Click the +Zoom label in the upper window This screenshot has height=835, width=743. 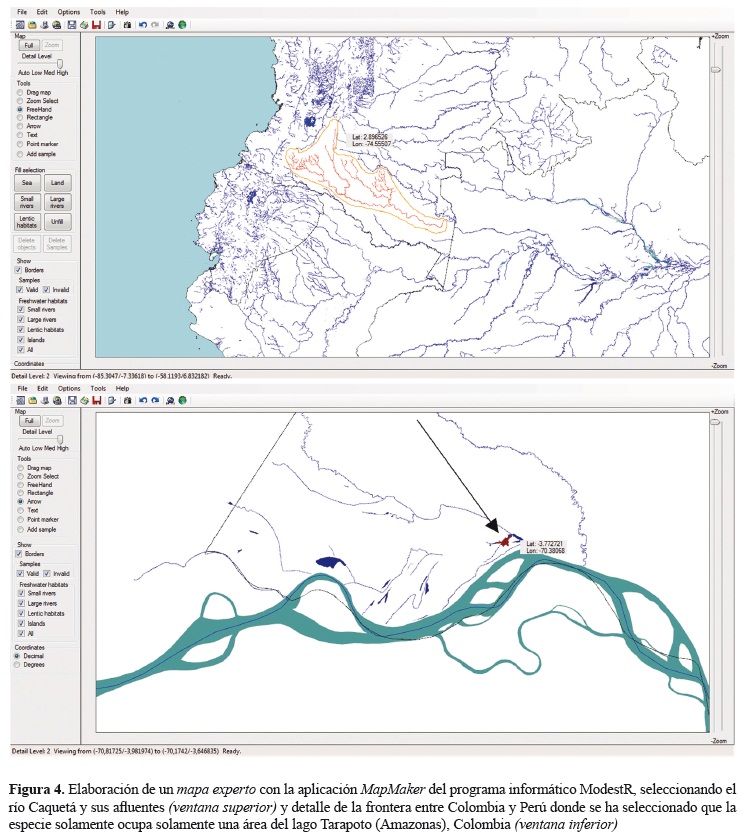[719, 36]
